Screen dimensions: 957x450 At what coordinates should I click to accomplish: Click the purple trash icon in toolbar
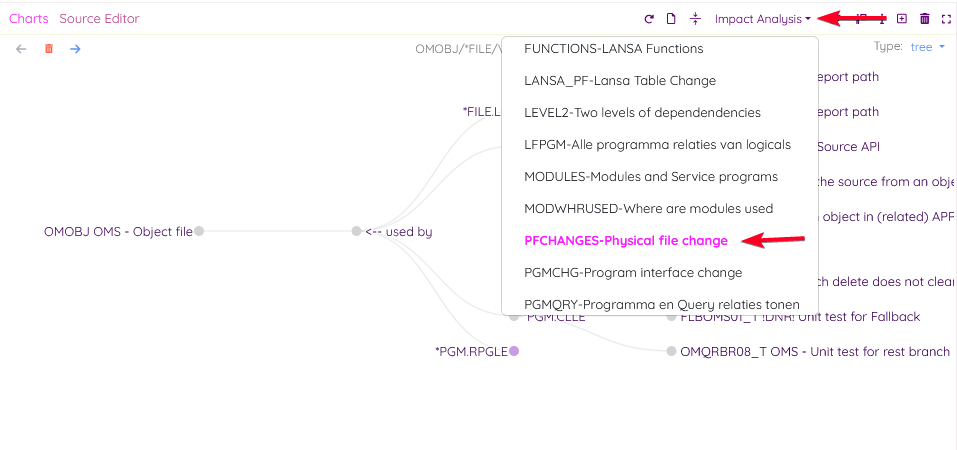coord(924,19)
